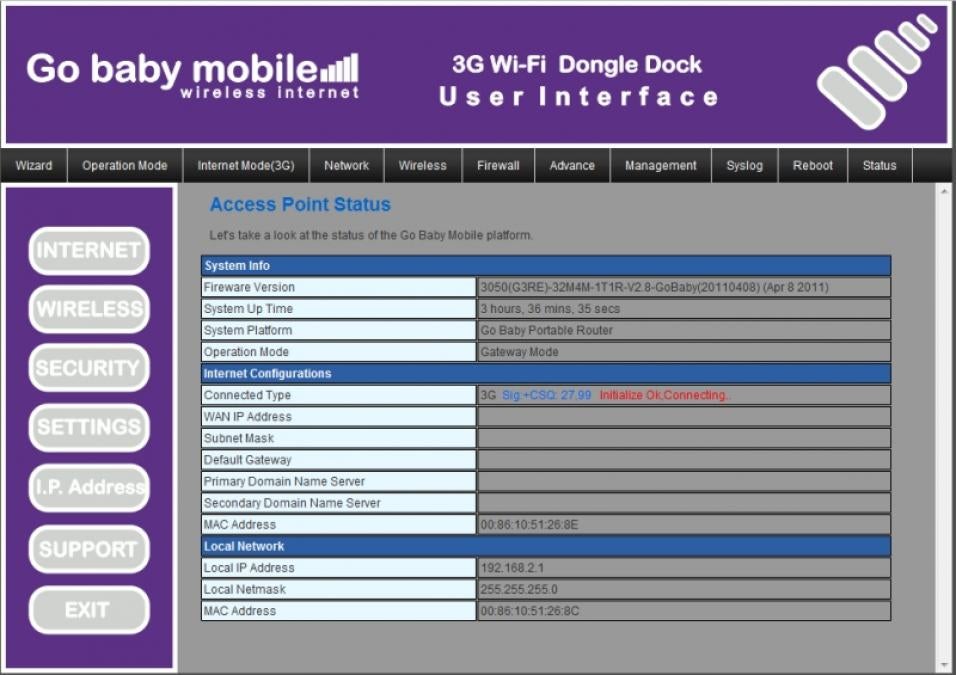
Task: Click the scrollbar down arrow
Action: (x=945, y=664)
